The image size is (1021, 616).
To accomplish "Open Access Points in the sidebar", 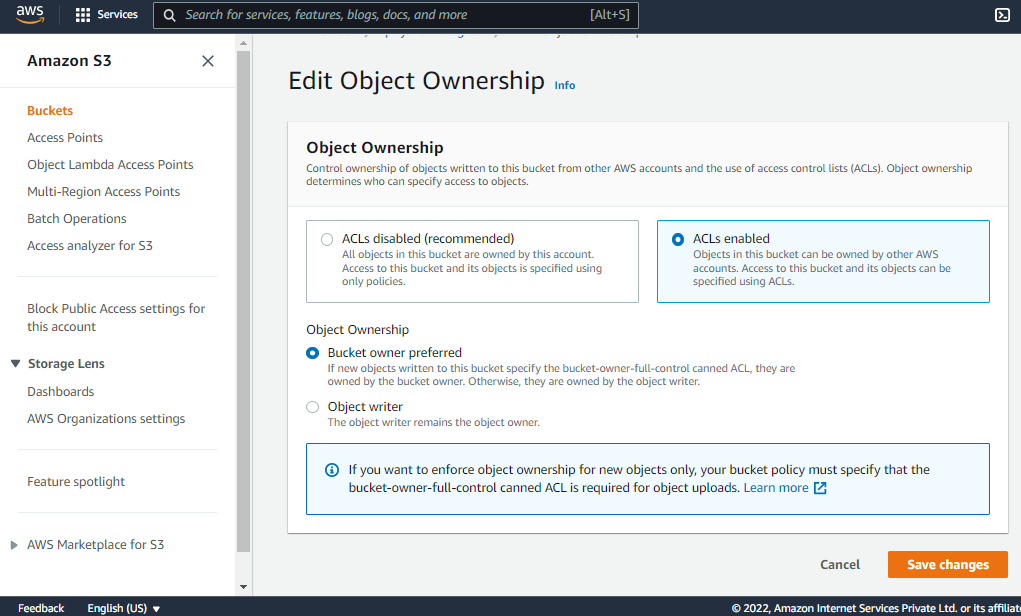I will coord(65,138).
